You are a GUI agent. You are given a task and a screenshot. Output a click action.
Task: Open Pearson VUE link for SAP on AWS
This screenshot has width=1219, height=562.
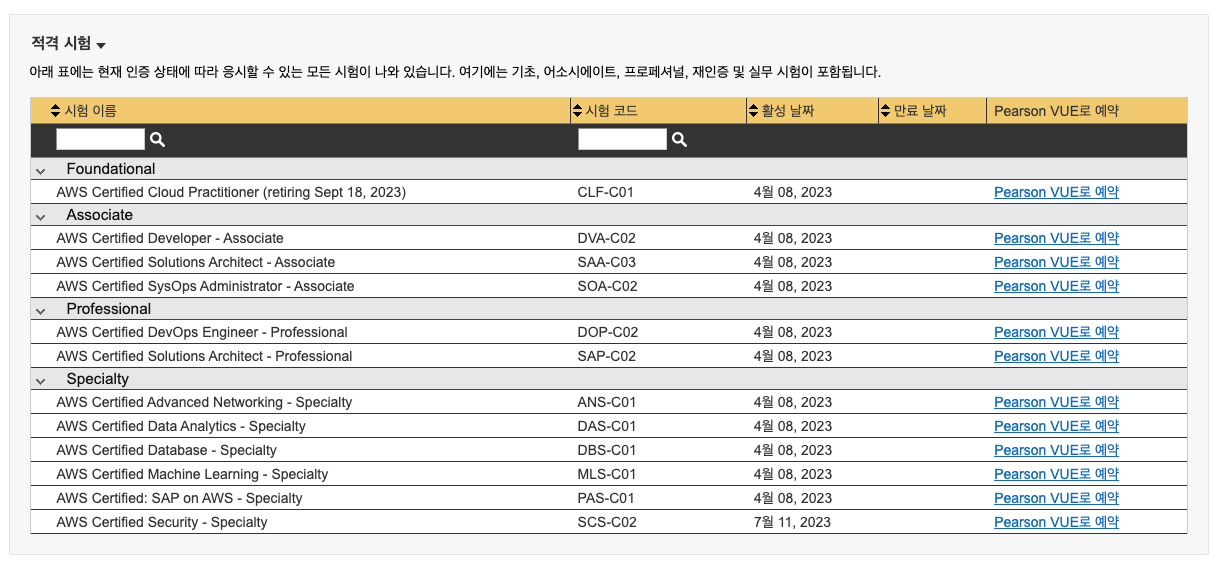click(1056, 498)
